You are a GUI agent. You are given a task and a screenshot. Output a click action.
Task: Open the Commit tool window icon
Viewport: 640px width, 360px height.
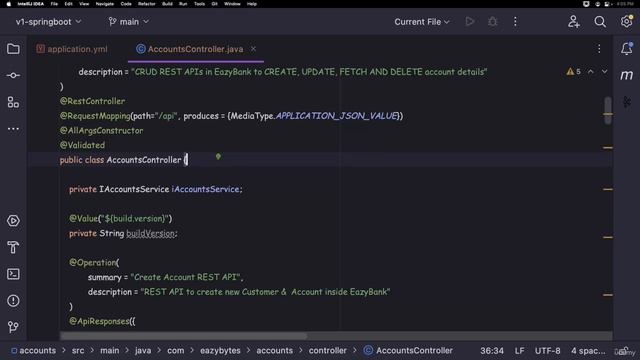[13, 76]
